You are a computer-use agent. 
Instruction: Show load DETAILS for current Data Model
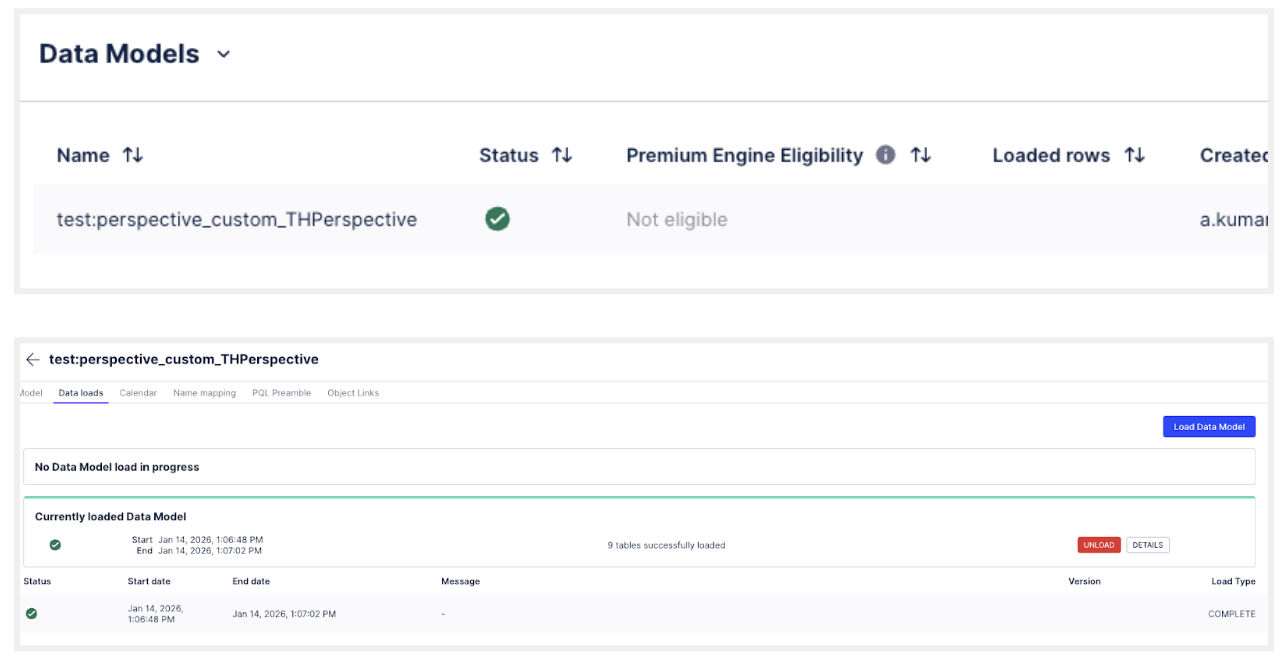coord(1147,545)
